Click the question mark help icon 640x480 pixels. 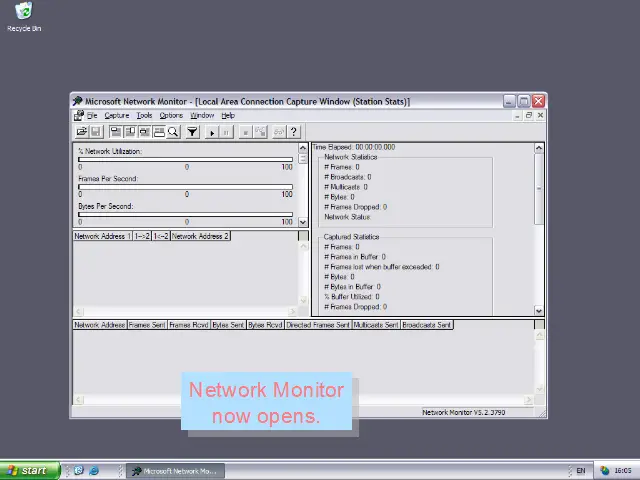tap(293, 132)
